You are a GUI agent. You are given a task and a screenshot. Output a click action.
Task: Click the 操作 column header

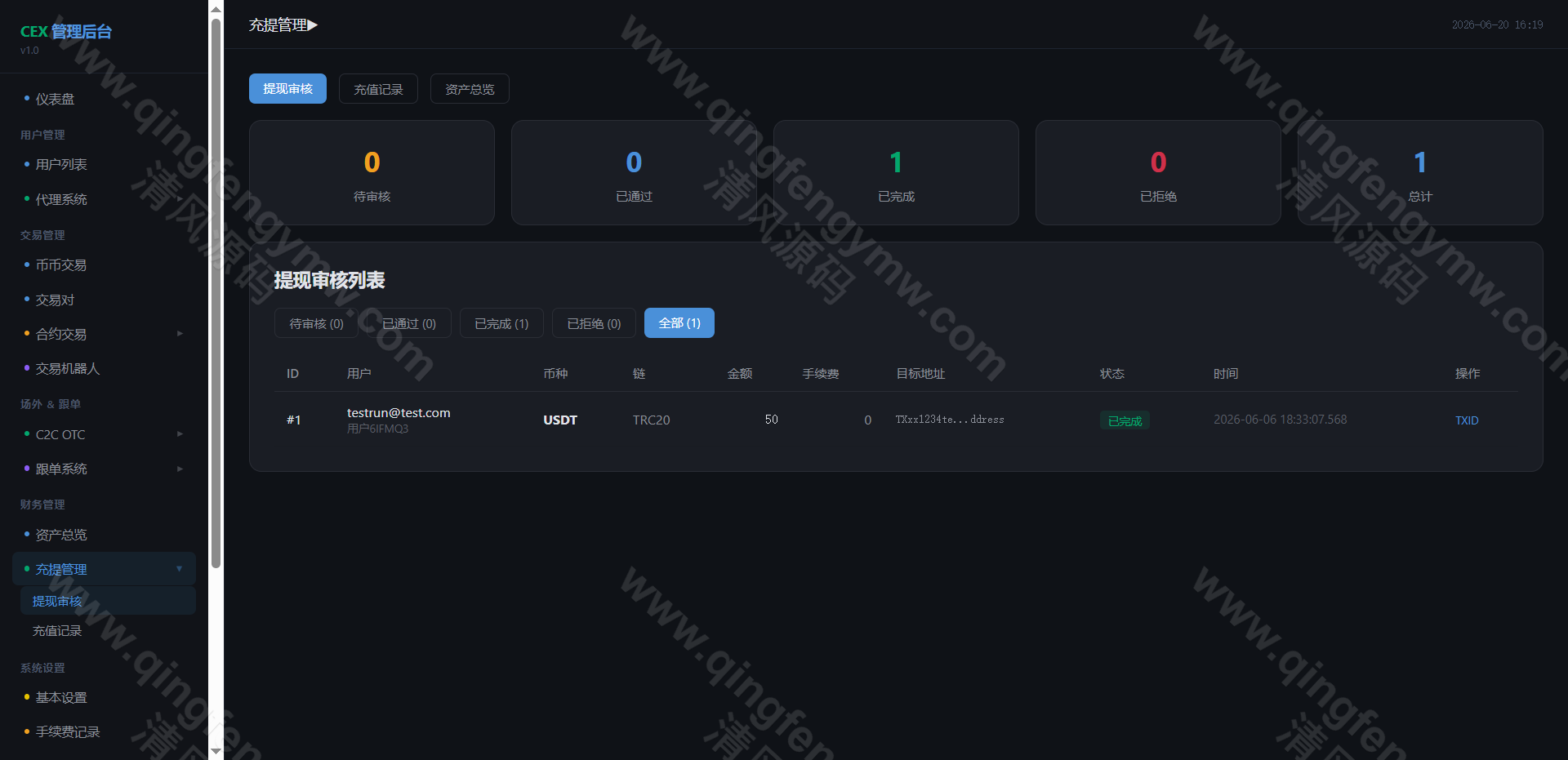[x=1468, y=374]
